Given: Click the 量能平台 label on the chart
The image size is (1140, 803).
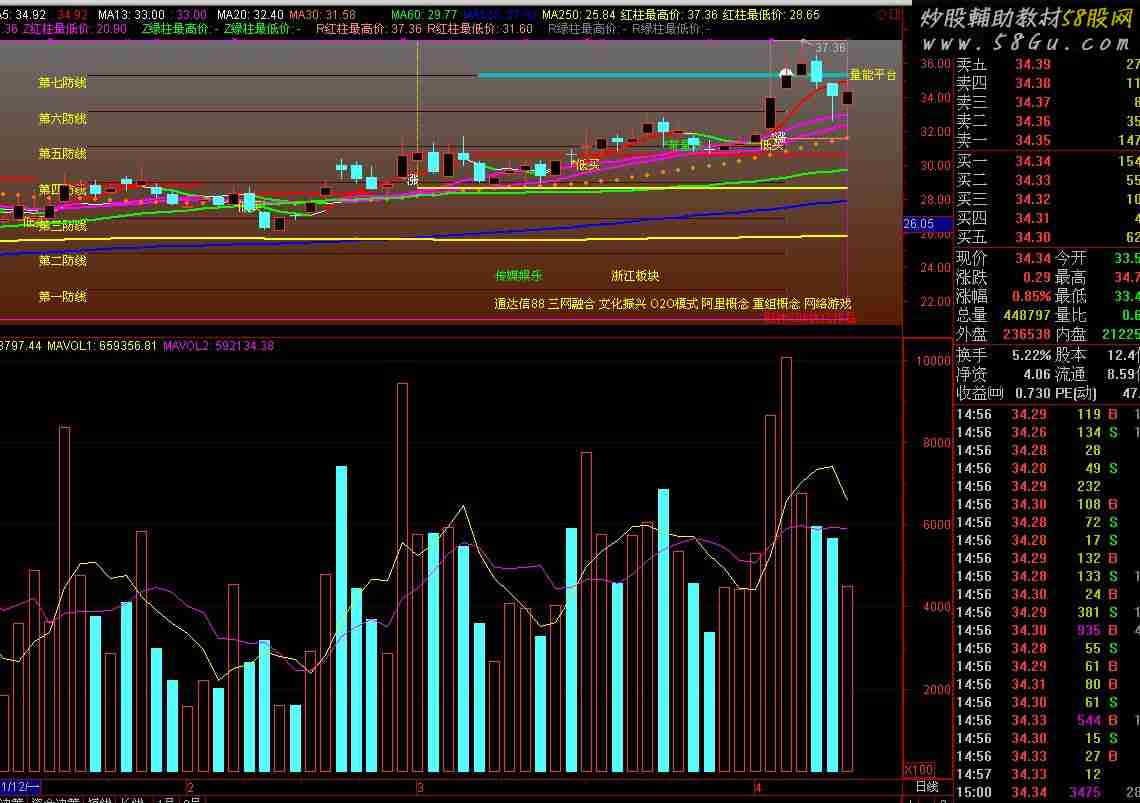Looking at the screenshot, I should (873, 75).
